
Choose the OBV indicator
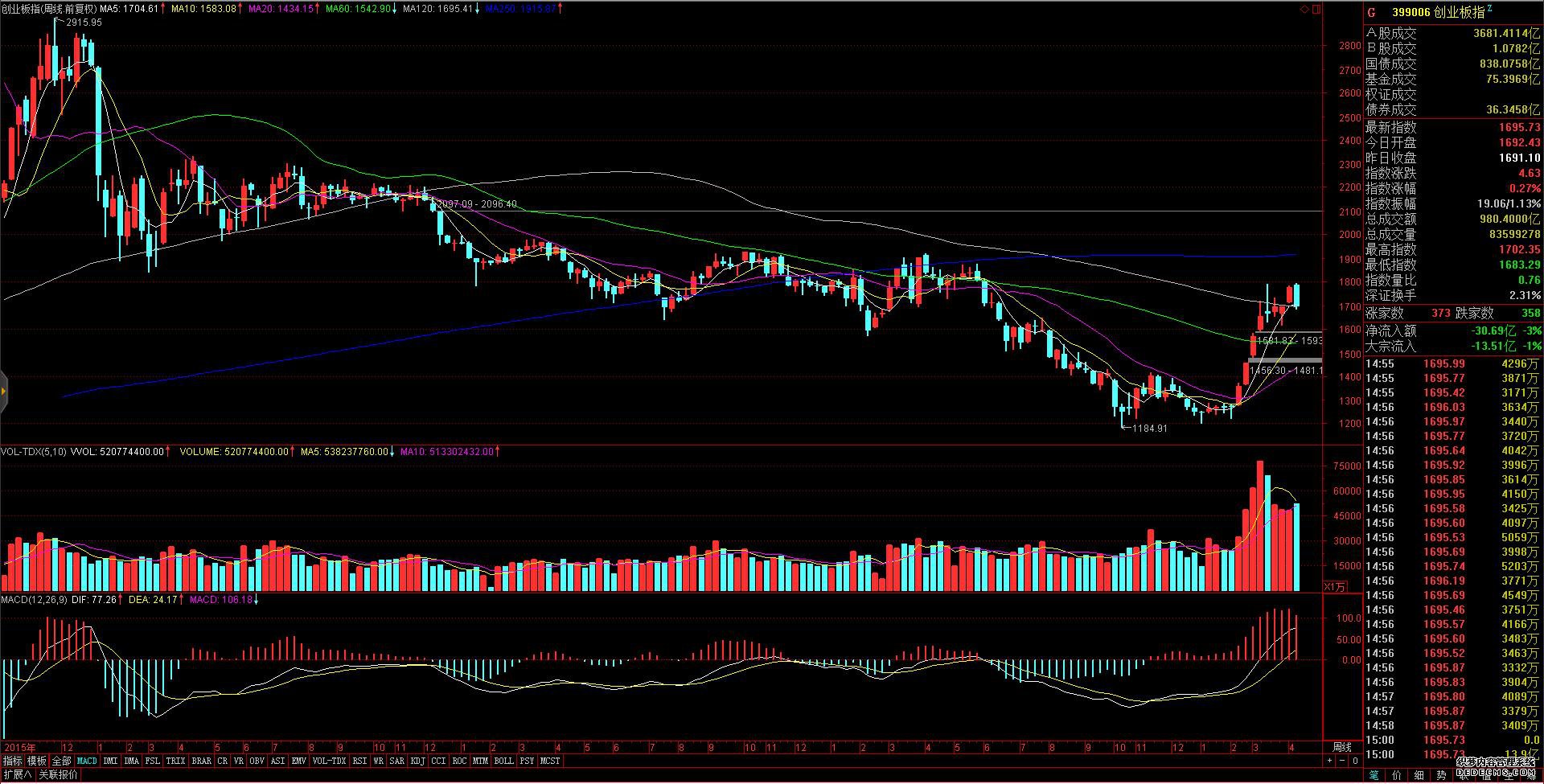tap(257, 761)
